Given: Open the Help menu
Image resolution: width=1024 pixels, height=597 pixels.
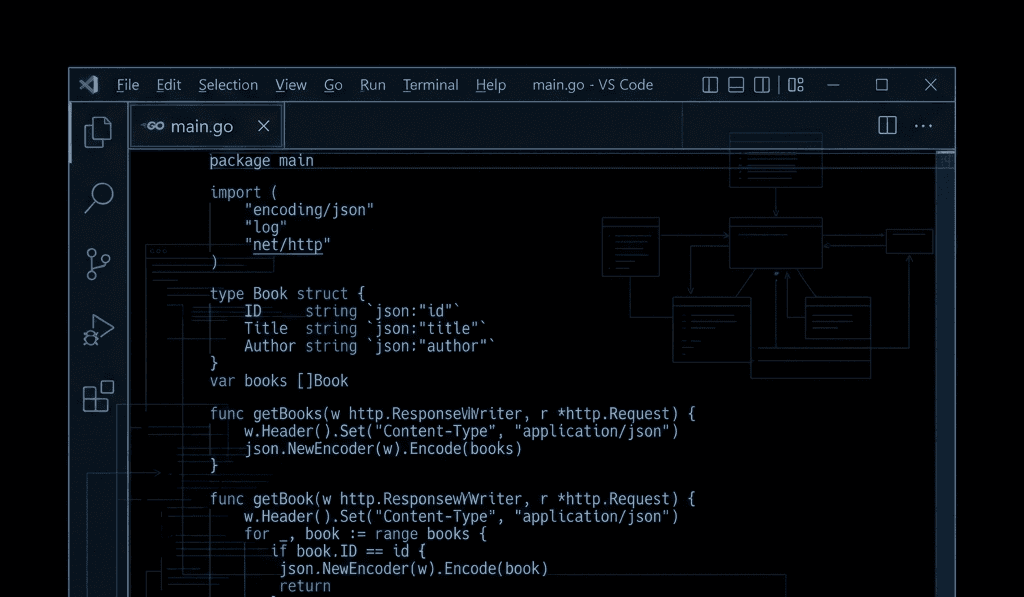Looking at the screenshot, I should click(x=490, y=85).
